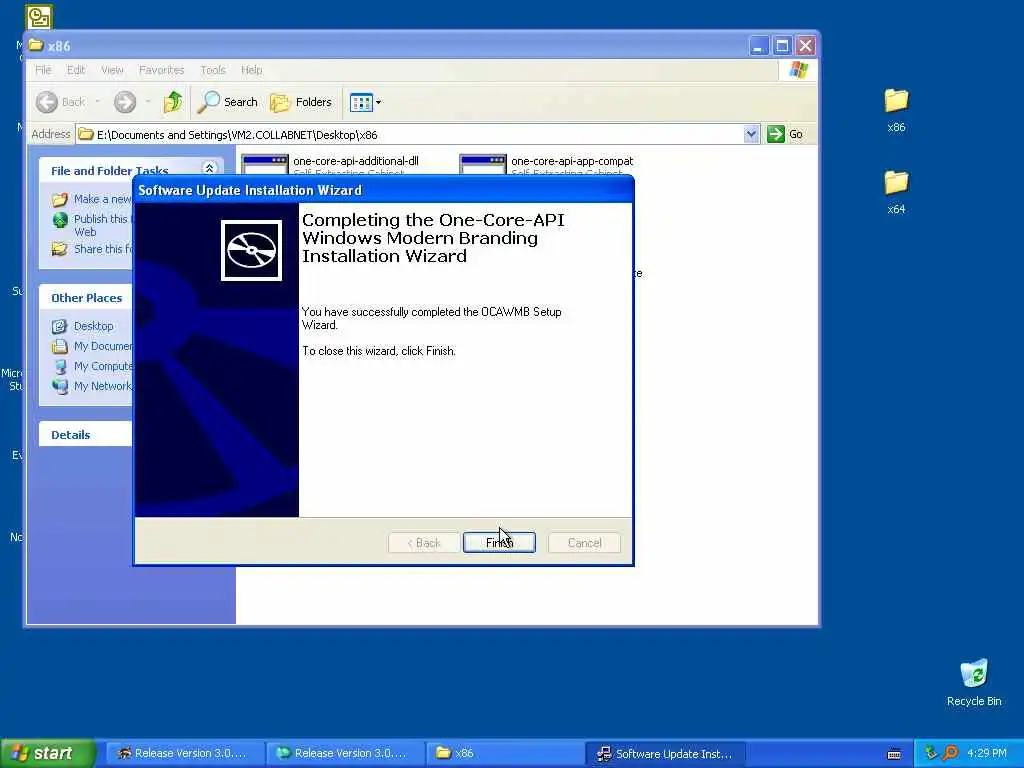Switch to second Release Version 3.0 taskbar item
Image resolution: width=1024 pixels, height=768 pixels.
pyautogui.click(x=345, y=754)
